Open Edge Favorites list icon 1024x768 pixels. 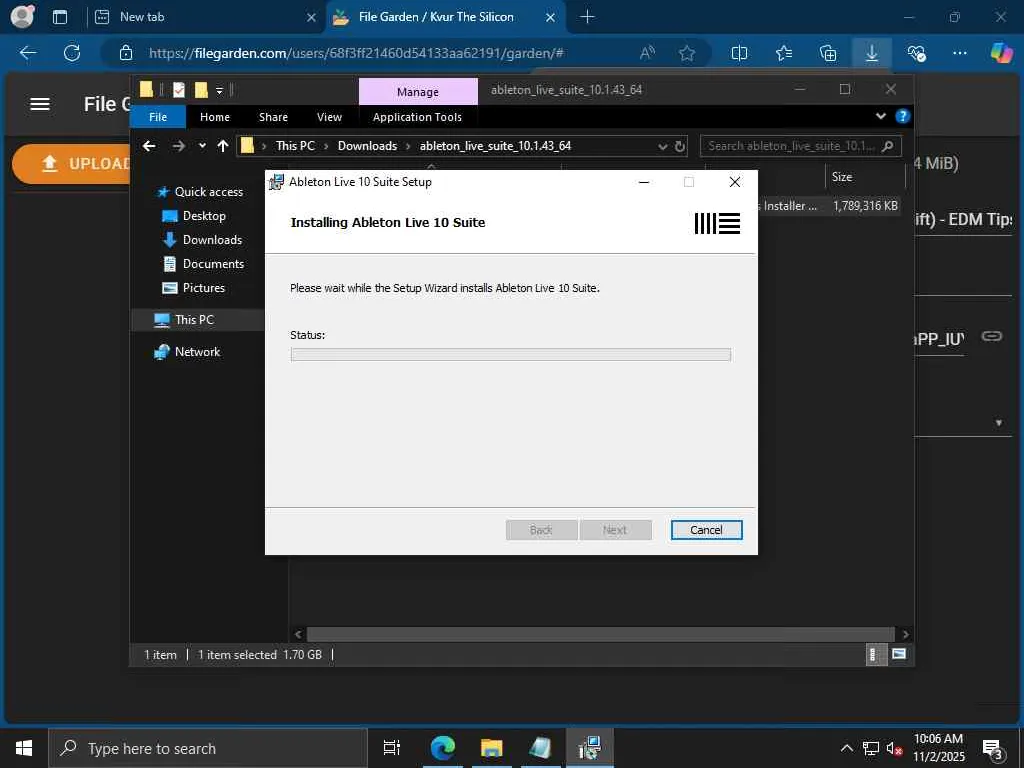pos(784,53)
